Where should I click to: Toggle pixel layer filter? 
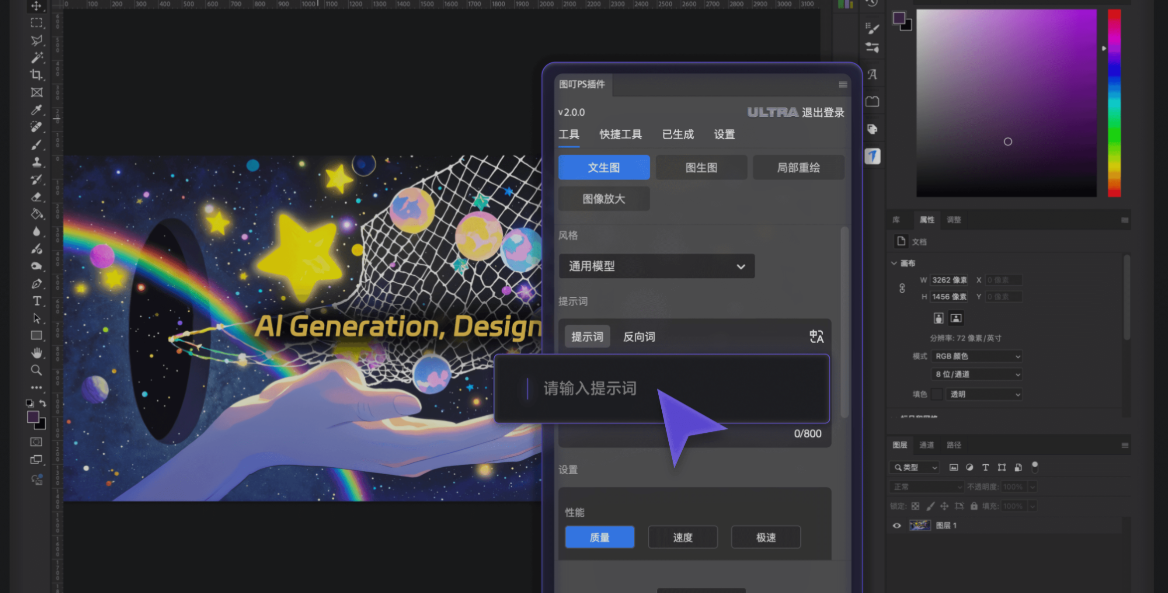click(x=953, y=467)
